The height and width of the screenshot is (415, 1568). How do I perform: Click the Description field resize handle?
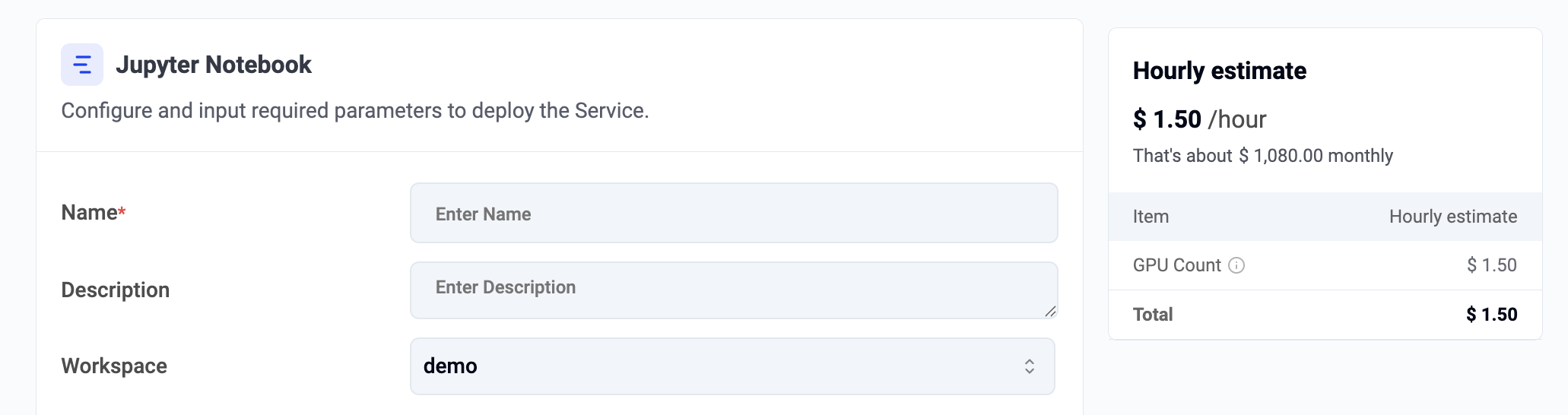(x=1050, y=311)
